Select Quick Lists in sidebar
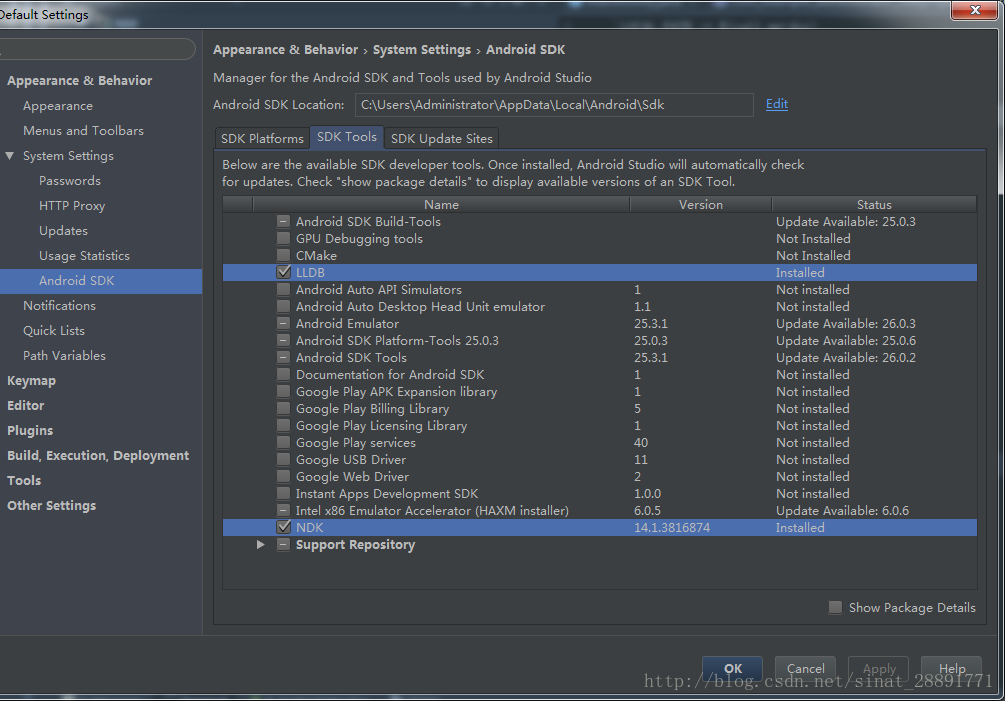The width and height of the screenshot is (1005, 701). tap(54, 331)
